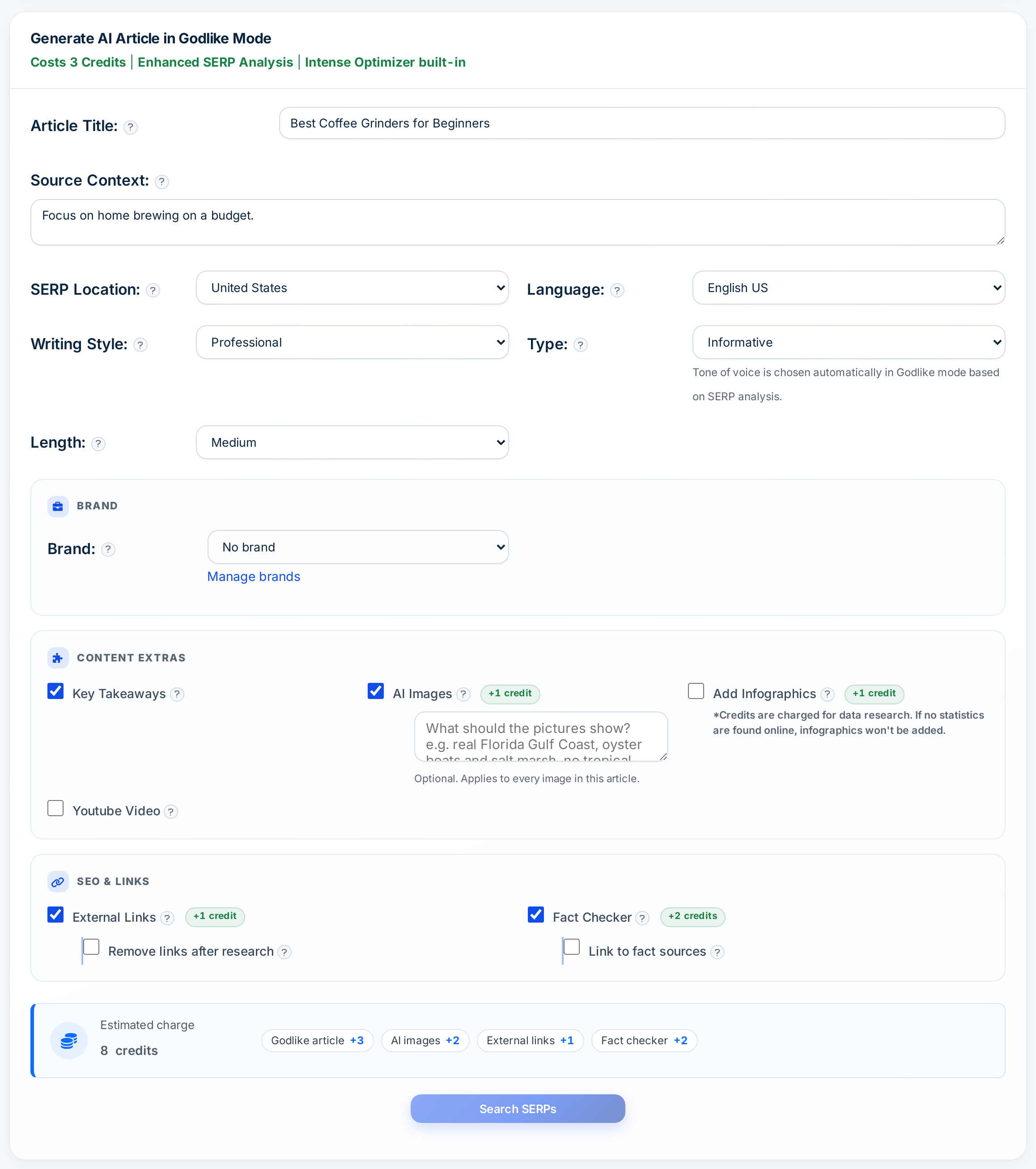The image size is (1036, 1169).
Task: Click the Youtube Video help icon
Action: pyautogui.click(x=170, y=812)
